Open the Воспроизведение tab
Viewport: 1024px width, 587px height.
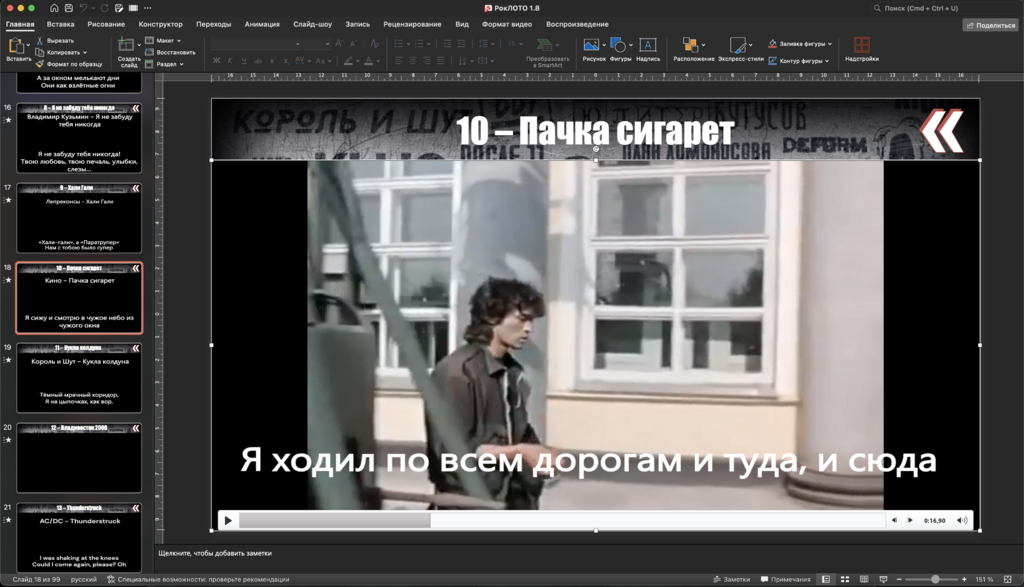pyautogui.click(x=577, y=24)
